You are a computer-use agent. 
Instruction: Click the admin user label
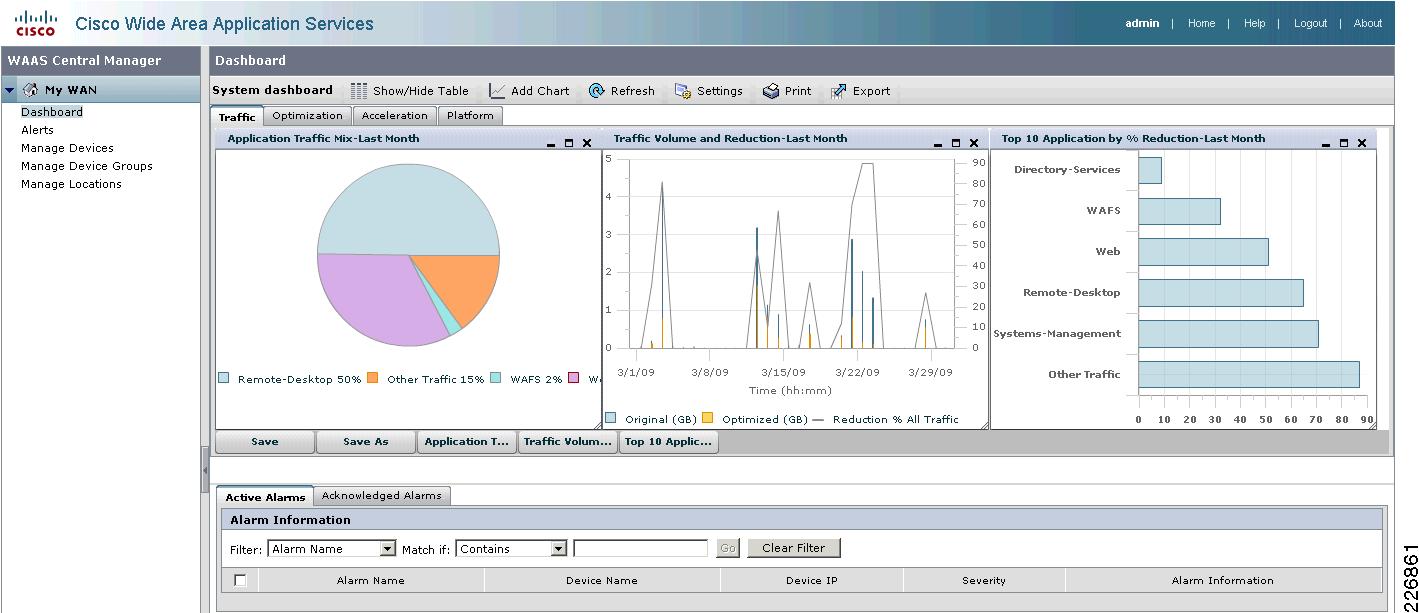click(x=1142, y=23)
